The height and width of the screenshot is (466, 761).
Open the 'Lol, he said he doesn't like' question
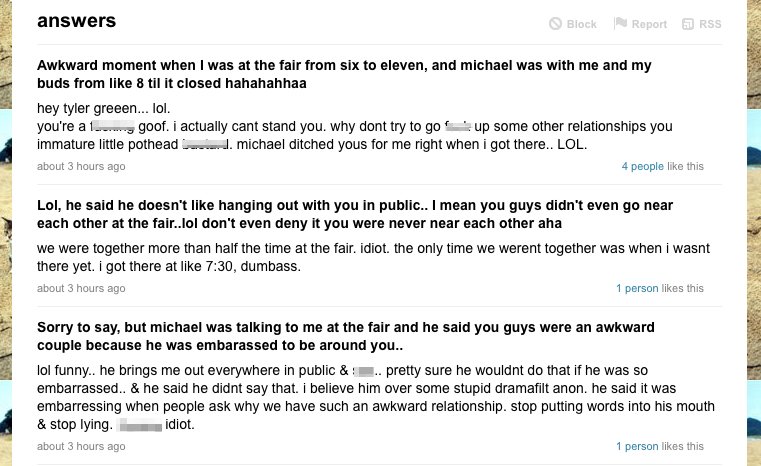(x=355, y=215)
